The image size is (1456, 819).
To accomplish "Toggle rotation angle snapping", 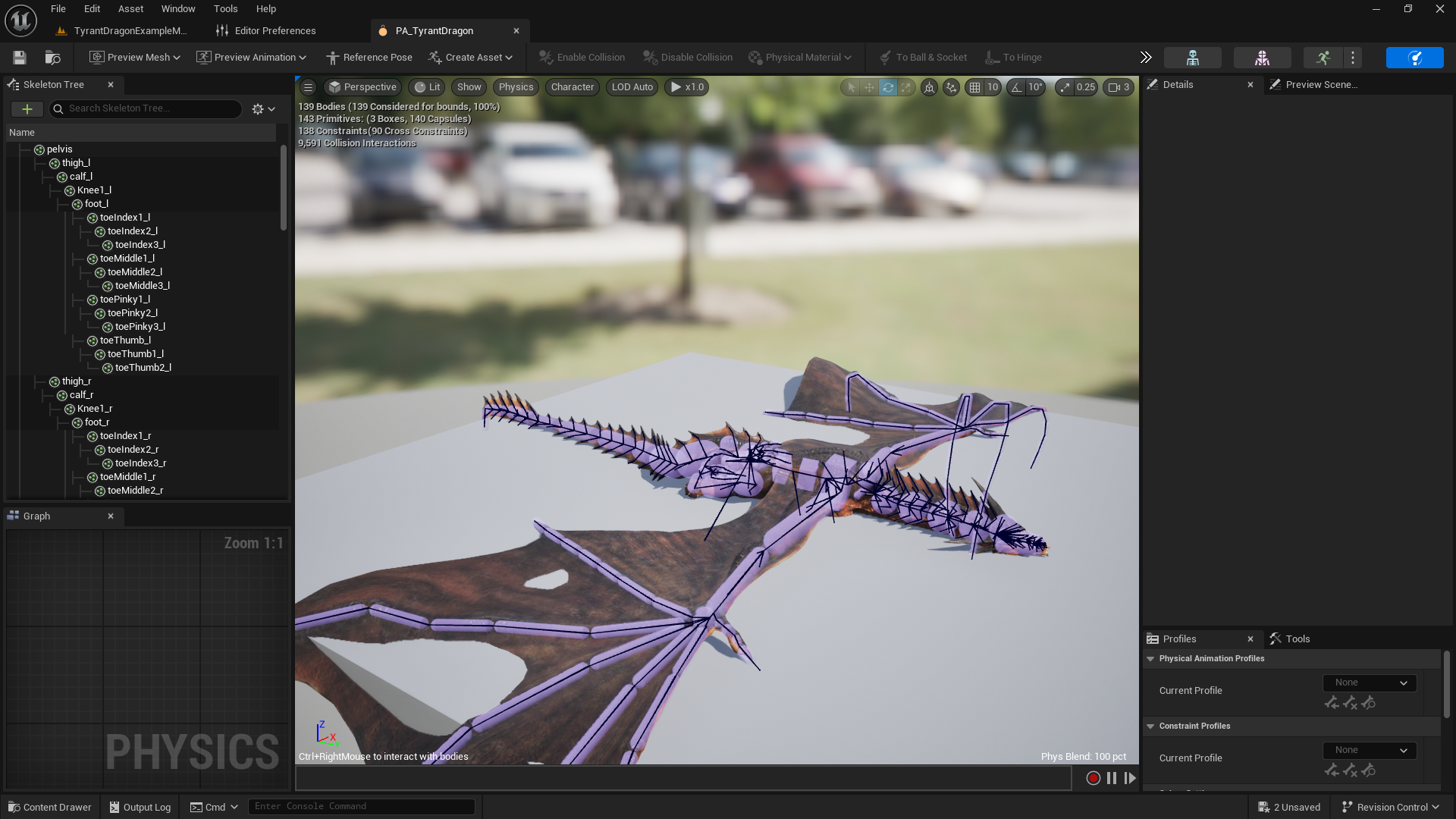I will point(1016,87).
